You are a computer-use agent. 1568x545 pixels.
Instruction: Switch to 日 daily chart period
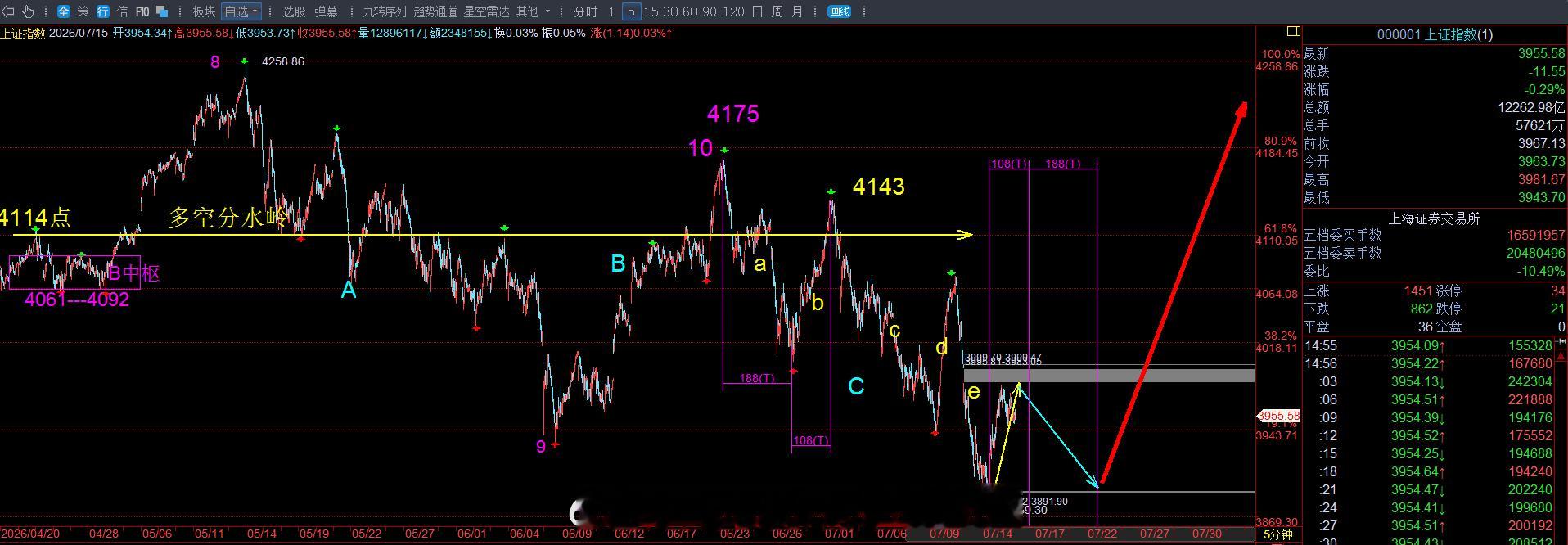click(x=757, y=11)
